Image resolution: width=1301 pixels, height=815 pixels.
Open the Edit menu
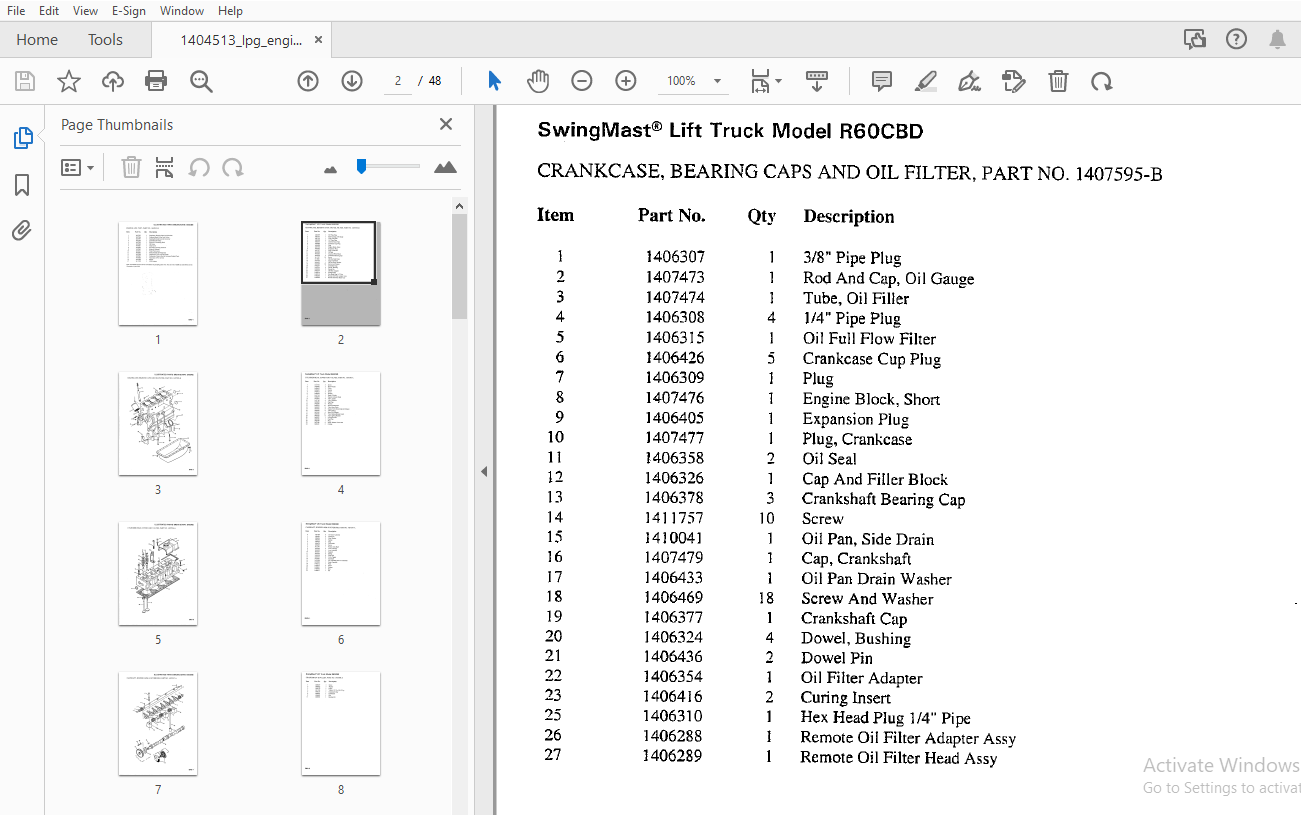49,10
